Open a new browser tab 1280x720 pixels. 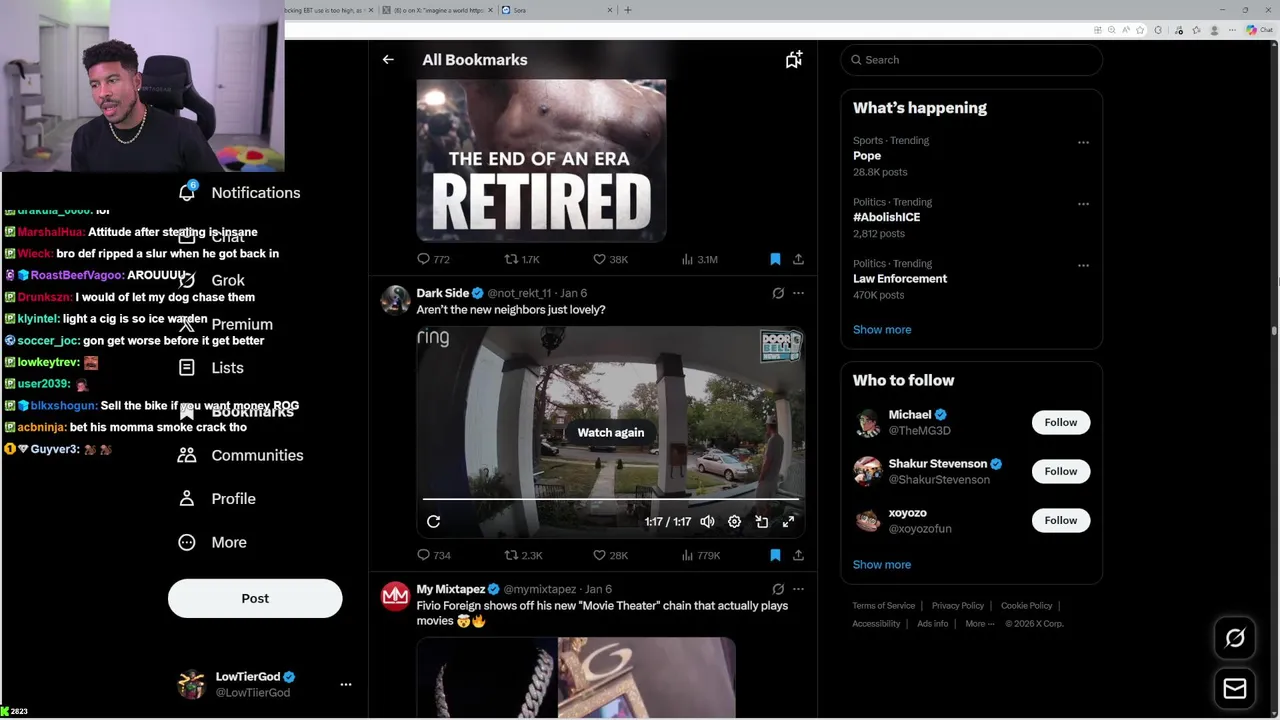pyautogui.click(x=628, y=10)
